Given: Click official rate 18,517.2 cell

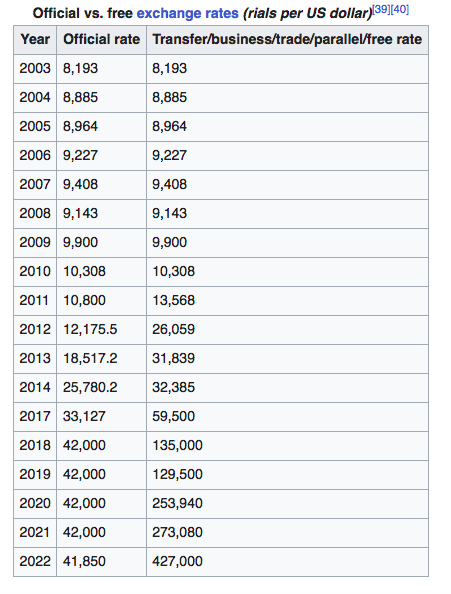Looking at the screenshot, I should coord(101,358).
